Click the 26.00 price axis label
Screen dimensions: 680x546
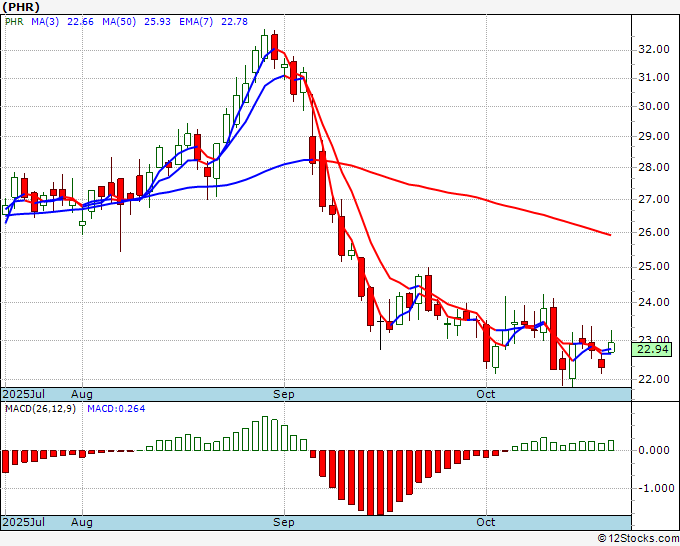[x=654, y=232]
